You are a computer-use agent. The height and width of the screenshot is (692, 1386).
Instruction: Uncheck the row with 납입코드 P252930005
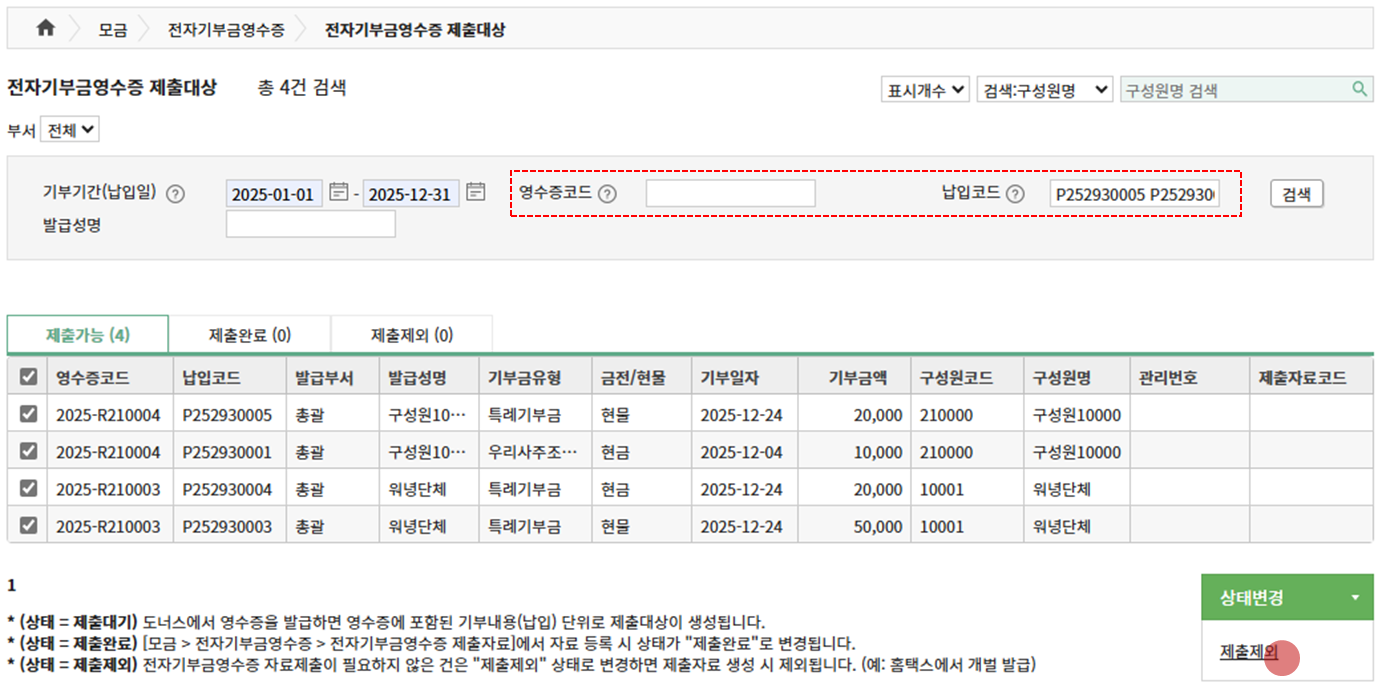tap(29, 415)
